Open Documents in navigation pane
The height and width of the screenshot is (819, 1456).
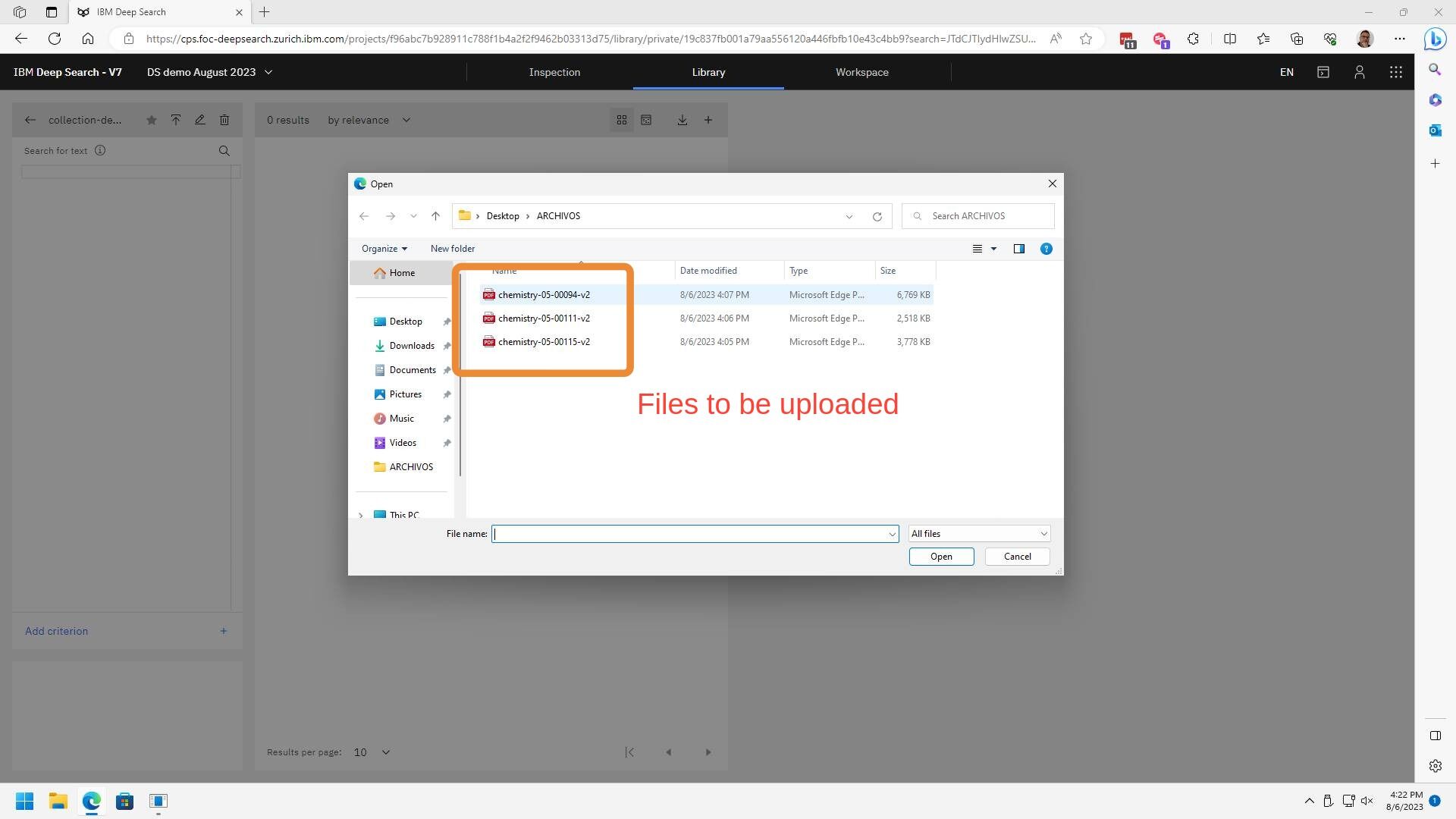[413, 370]
